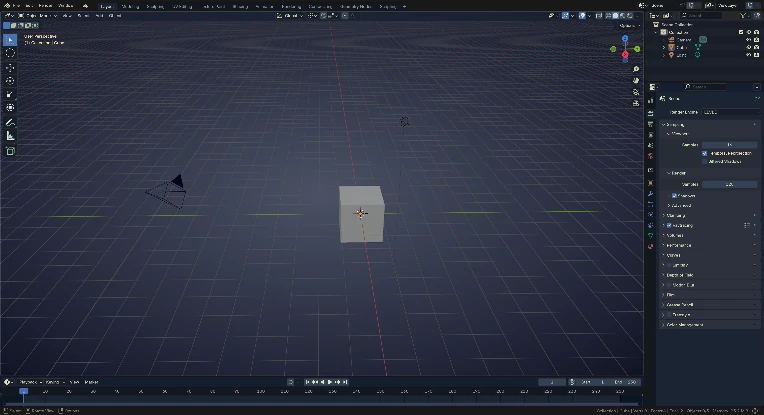The image size is (764, 415).
Task: Toggle Temporal Reprojection checkbox
Action: click(705, 153)
